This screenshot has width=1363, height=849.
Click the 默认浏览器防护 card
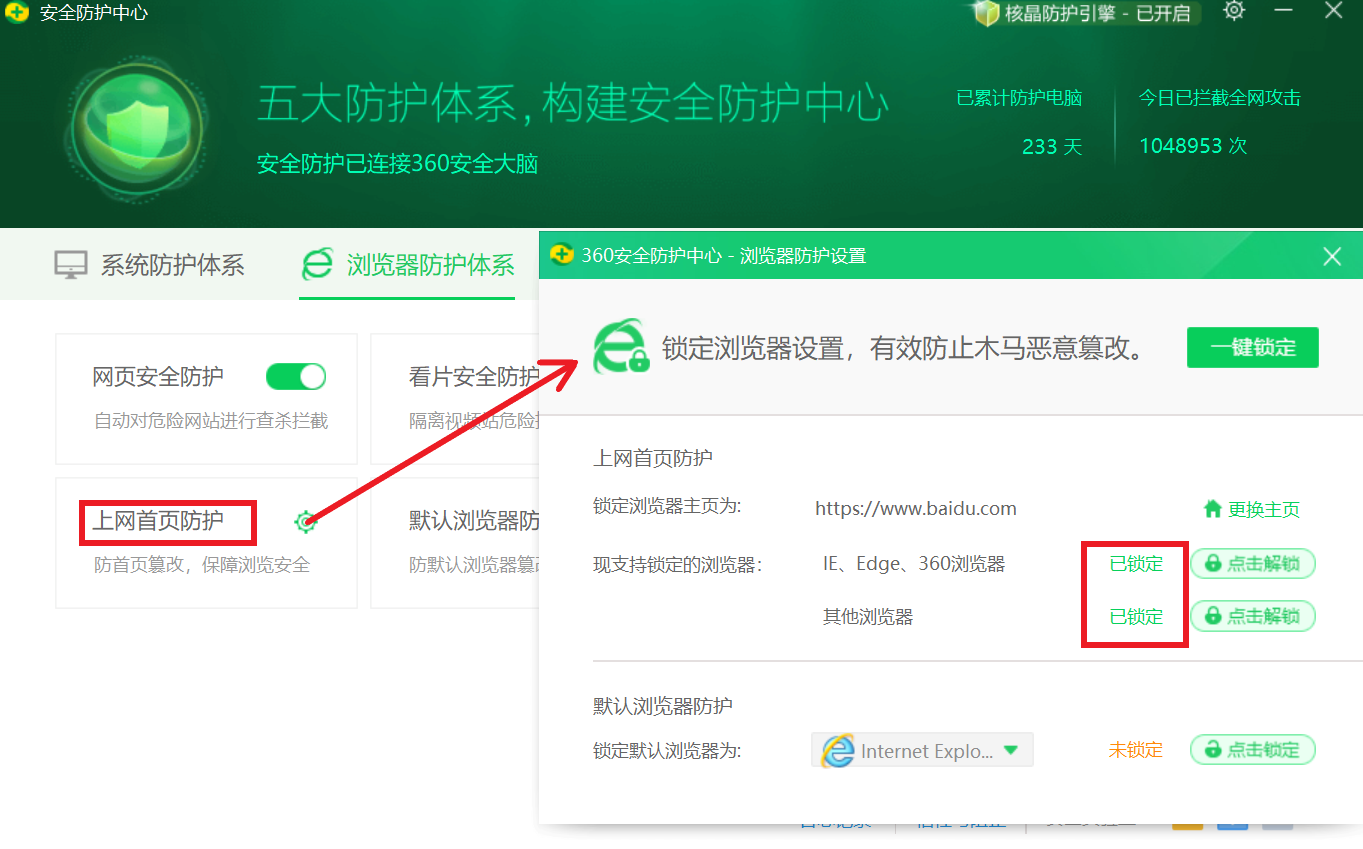(x=455, y=542)
